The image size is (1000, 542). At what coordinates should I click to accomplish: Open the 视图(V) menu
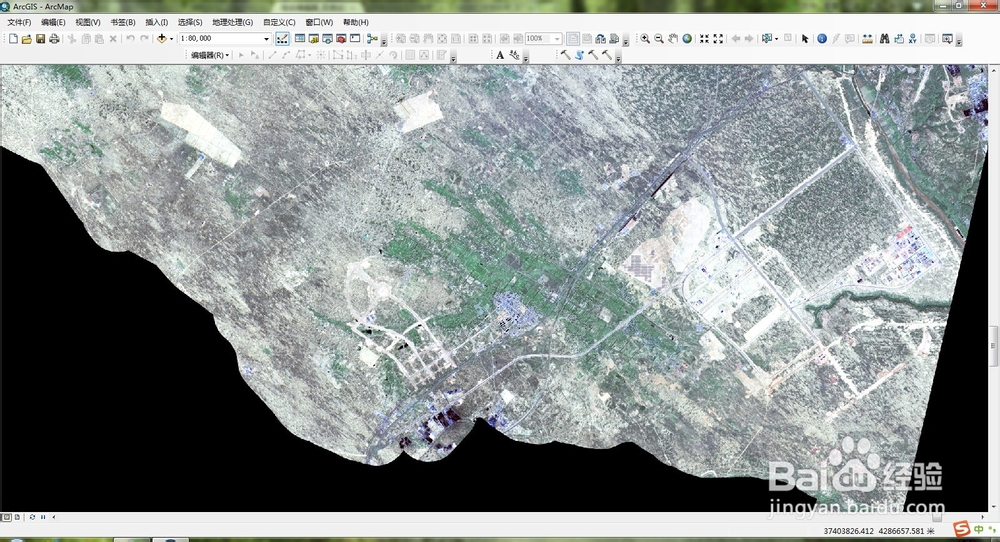coord(88,22)
